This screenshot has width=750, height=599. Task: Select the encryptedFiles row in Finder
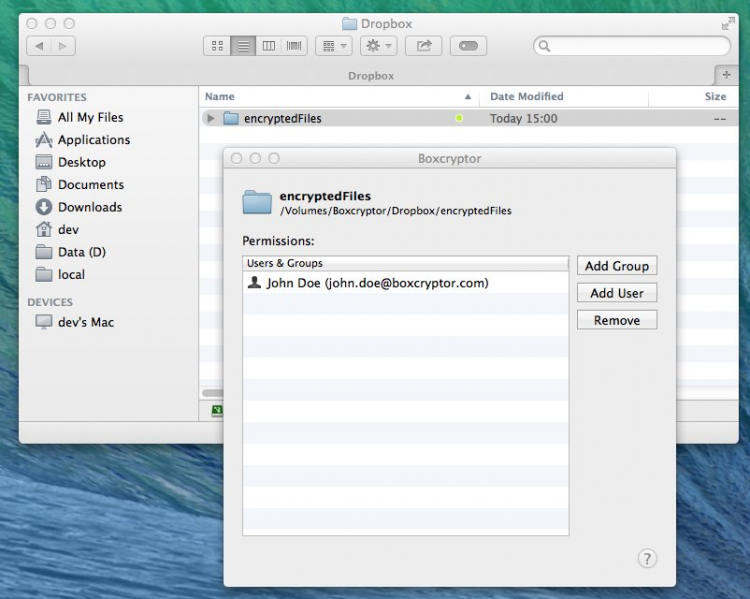tap(469, 118)
